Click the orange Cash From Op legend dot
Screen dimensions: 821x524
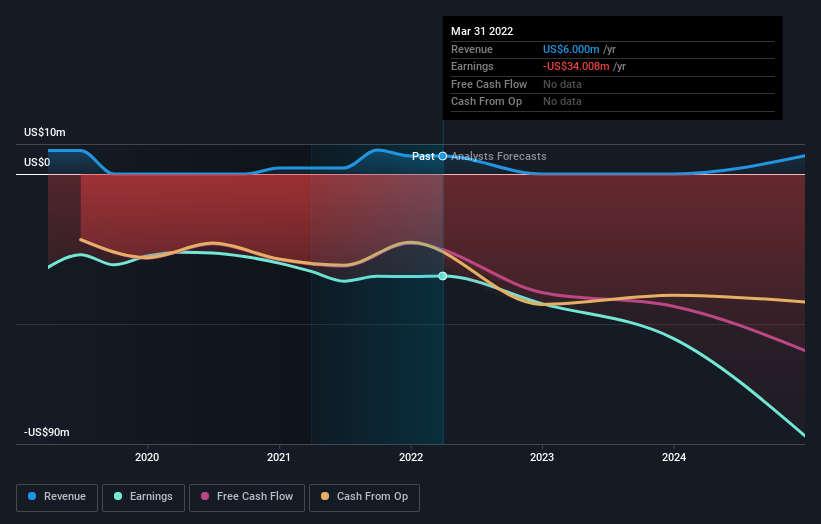(x=325, y=496)
